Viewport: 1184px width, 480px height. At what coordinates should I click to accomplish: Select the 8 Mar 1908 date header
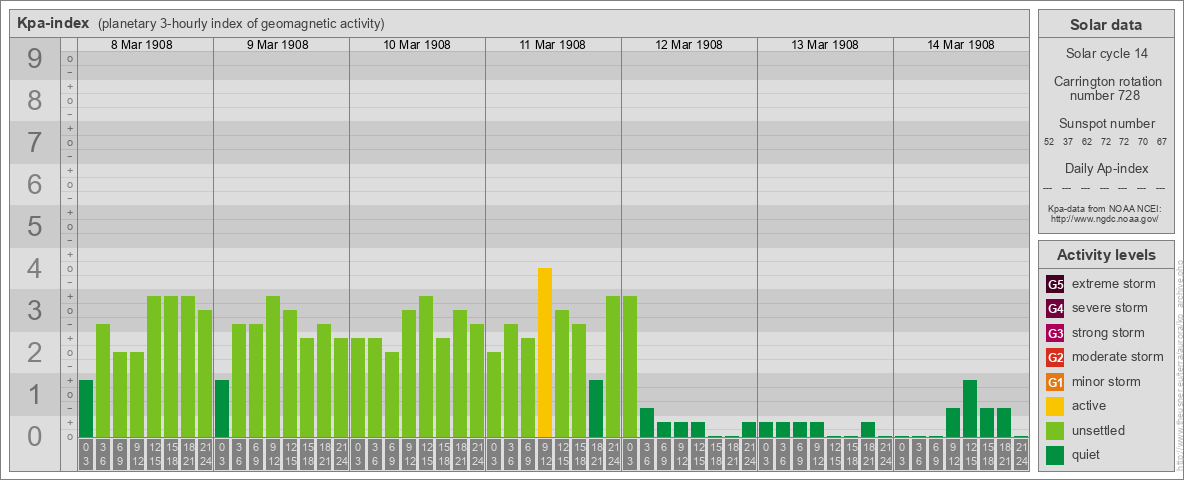pyautogui.click(x=145, y=45)
